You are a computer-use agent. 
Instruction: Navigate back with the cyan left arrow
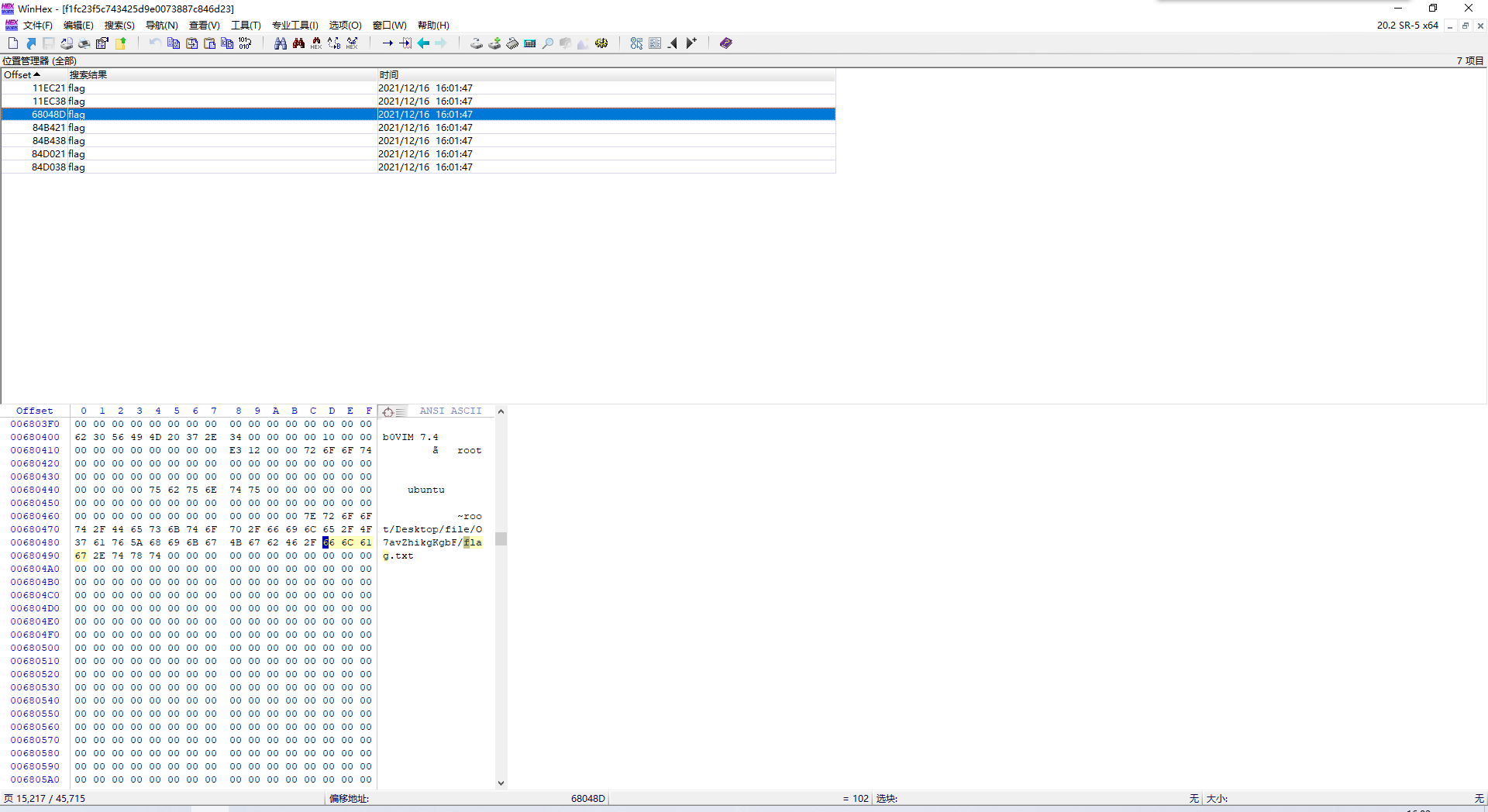[423, 43]
